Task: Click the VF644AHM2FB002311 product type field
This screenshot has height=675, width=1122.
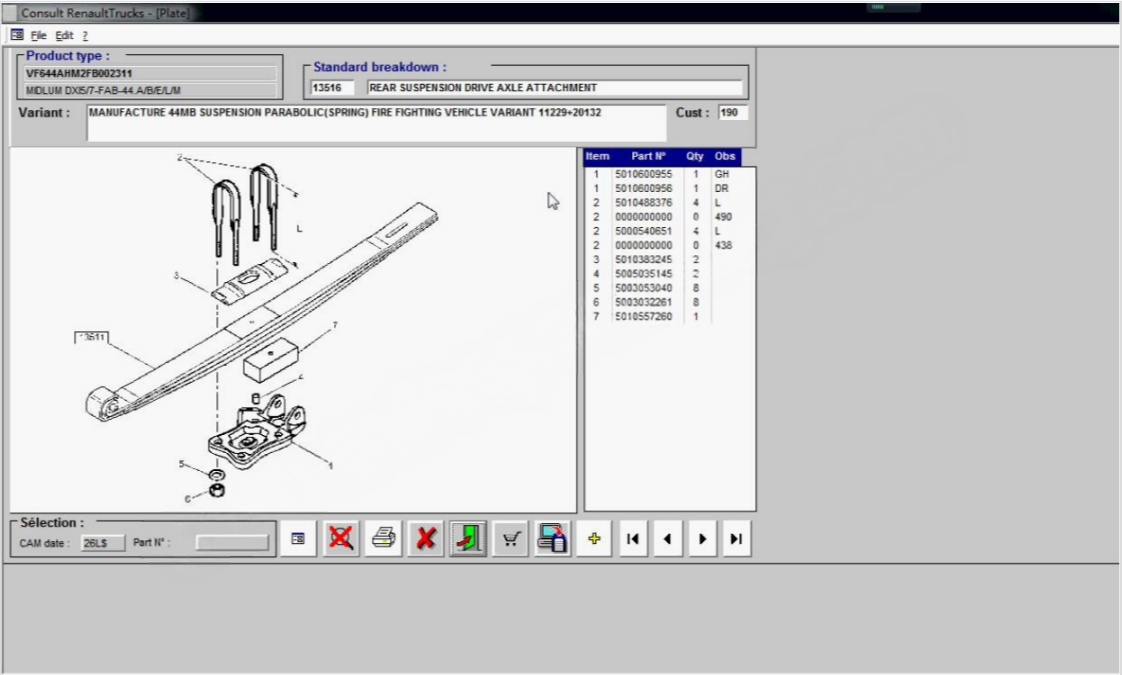Action: point(150,73)
